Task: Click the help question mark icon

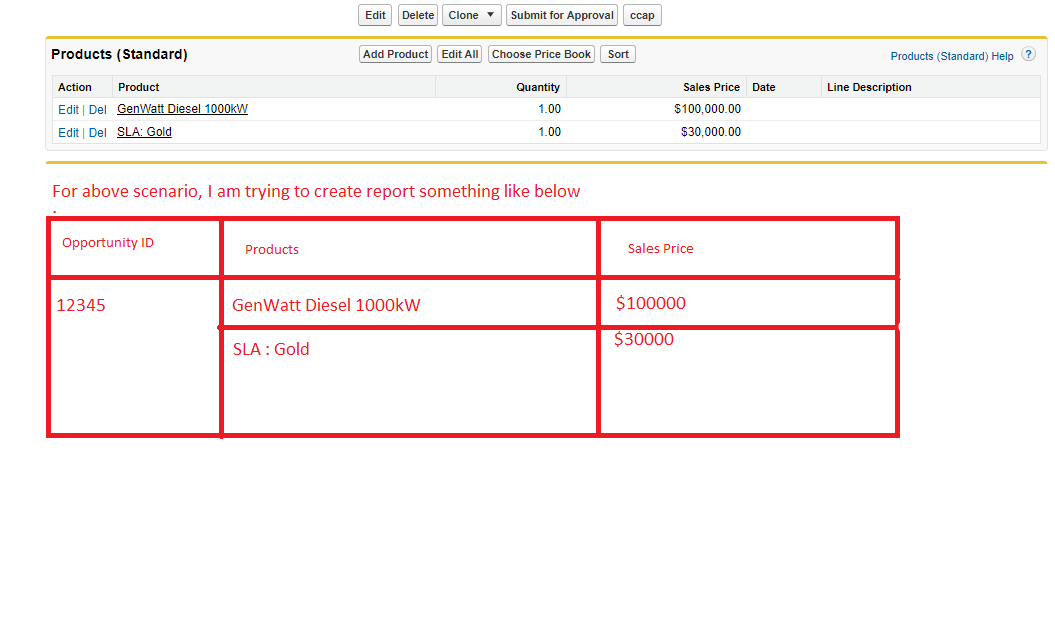Action: 1028,55
